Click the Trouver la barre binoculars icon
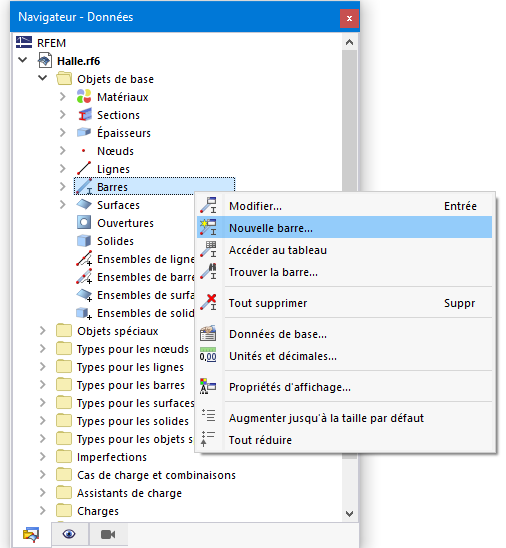506x548 pixels. tap(208, 272)
